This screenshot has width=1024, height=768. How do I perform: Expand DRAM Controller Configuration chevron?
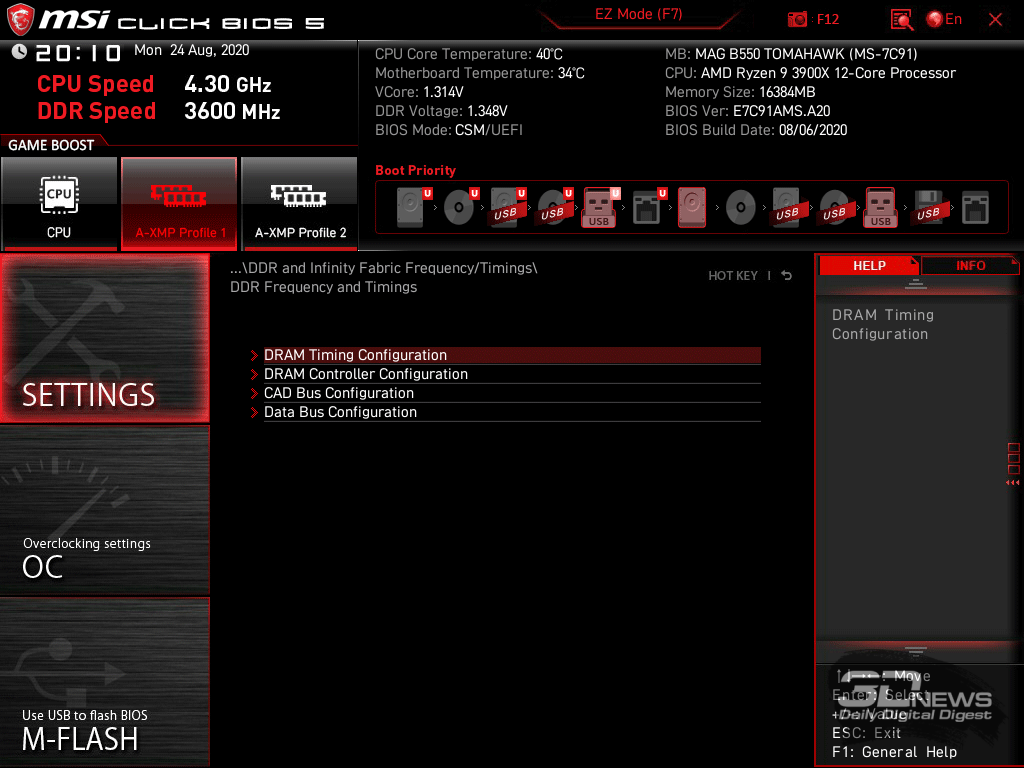(x=255, y=374)
